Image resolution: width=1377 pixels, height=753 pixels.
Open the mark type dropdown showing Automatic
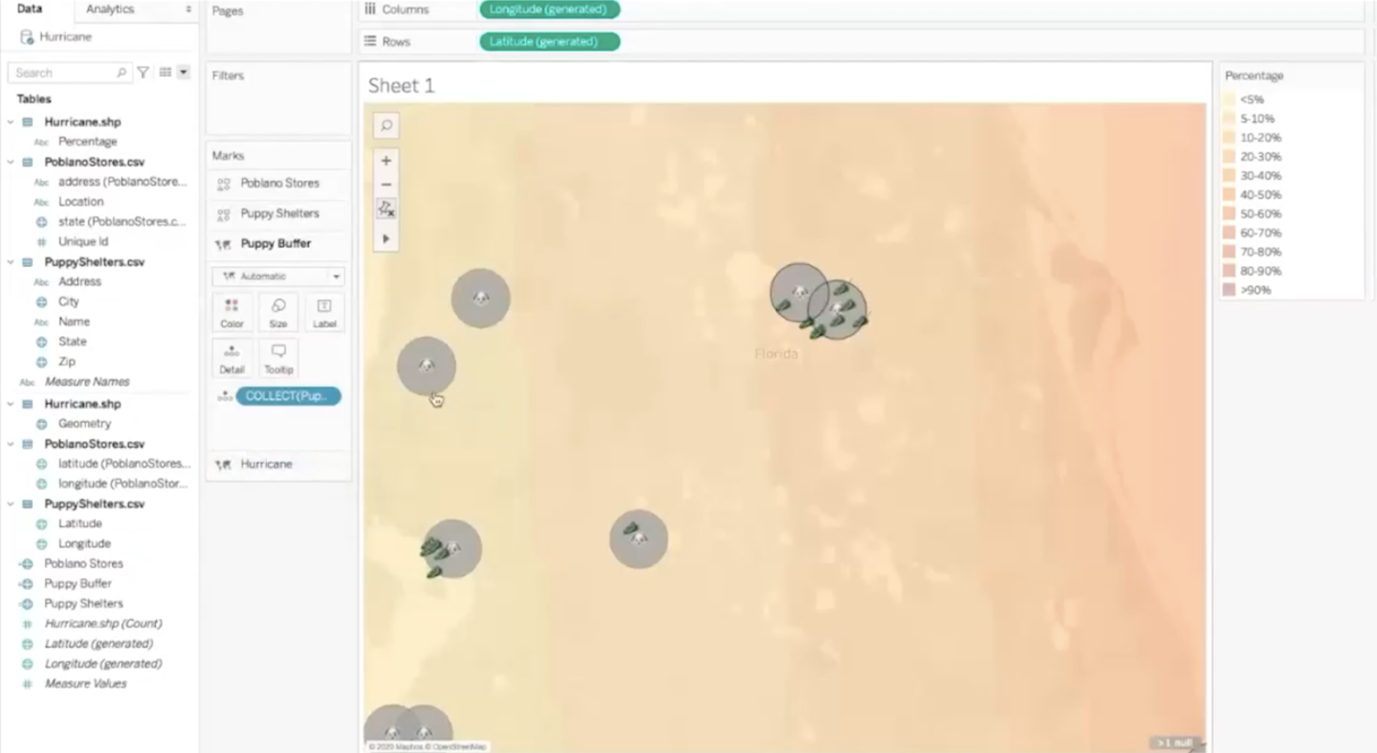point(277,274)
